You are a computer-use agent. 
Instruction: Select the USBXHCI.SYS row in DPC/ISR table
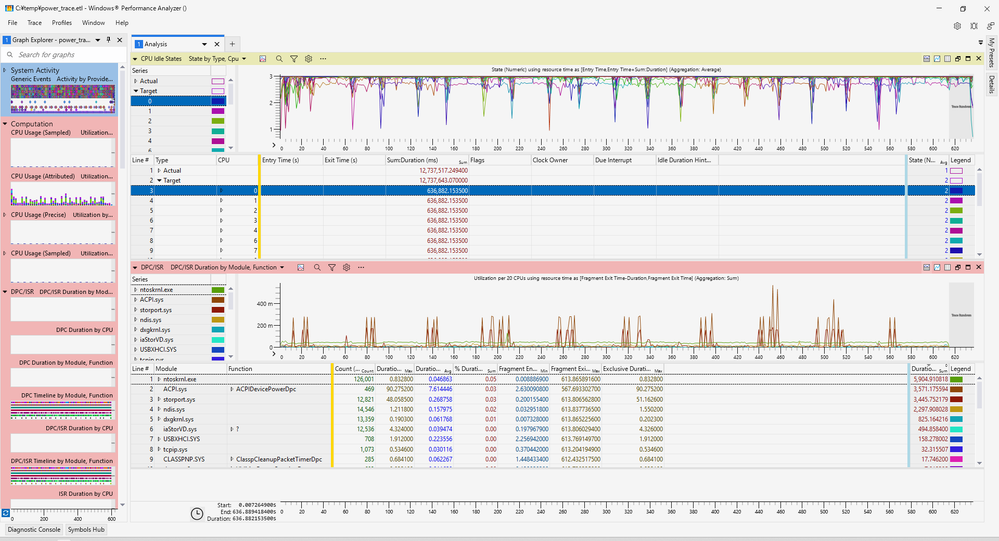[x=553, y=439]
